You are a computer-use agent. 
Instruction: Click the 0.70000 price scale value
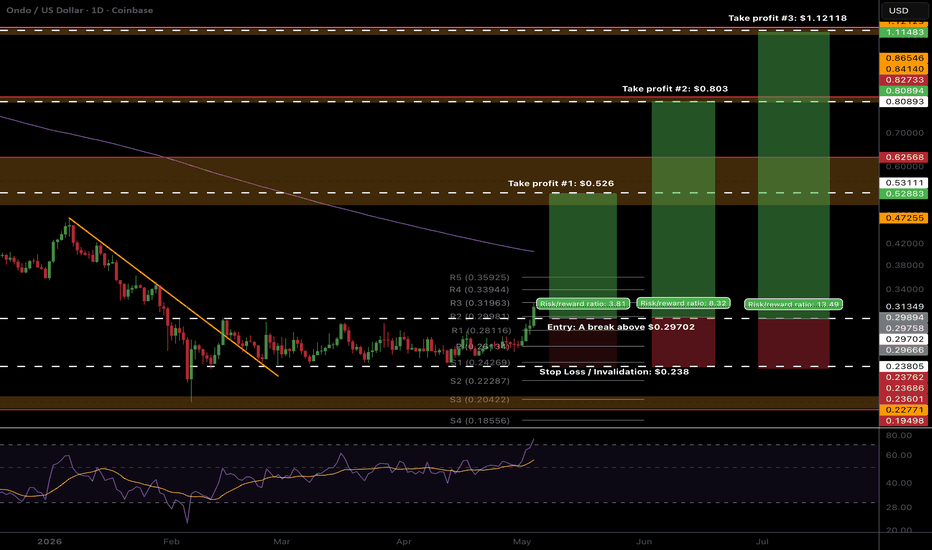[x=905, y=133]
